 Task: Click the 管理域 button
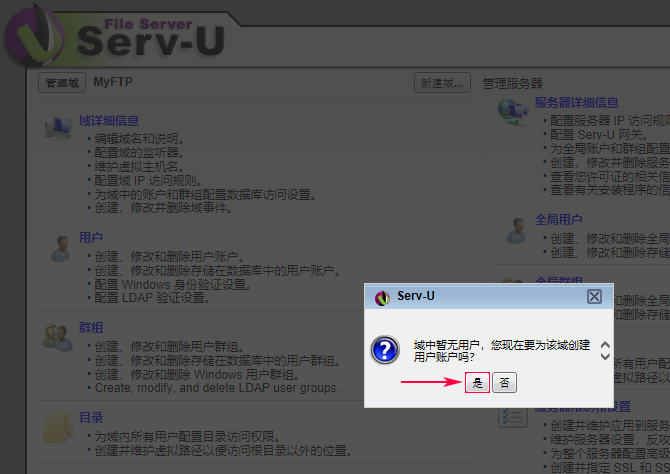tap(62, 82)
